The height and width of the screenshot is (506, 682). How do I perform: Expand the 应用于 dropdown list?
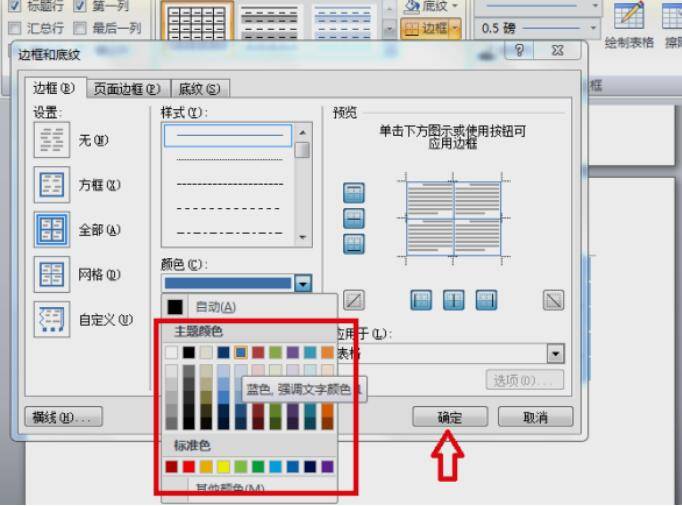click(x=555, y=353)
